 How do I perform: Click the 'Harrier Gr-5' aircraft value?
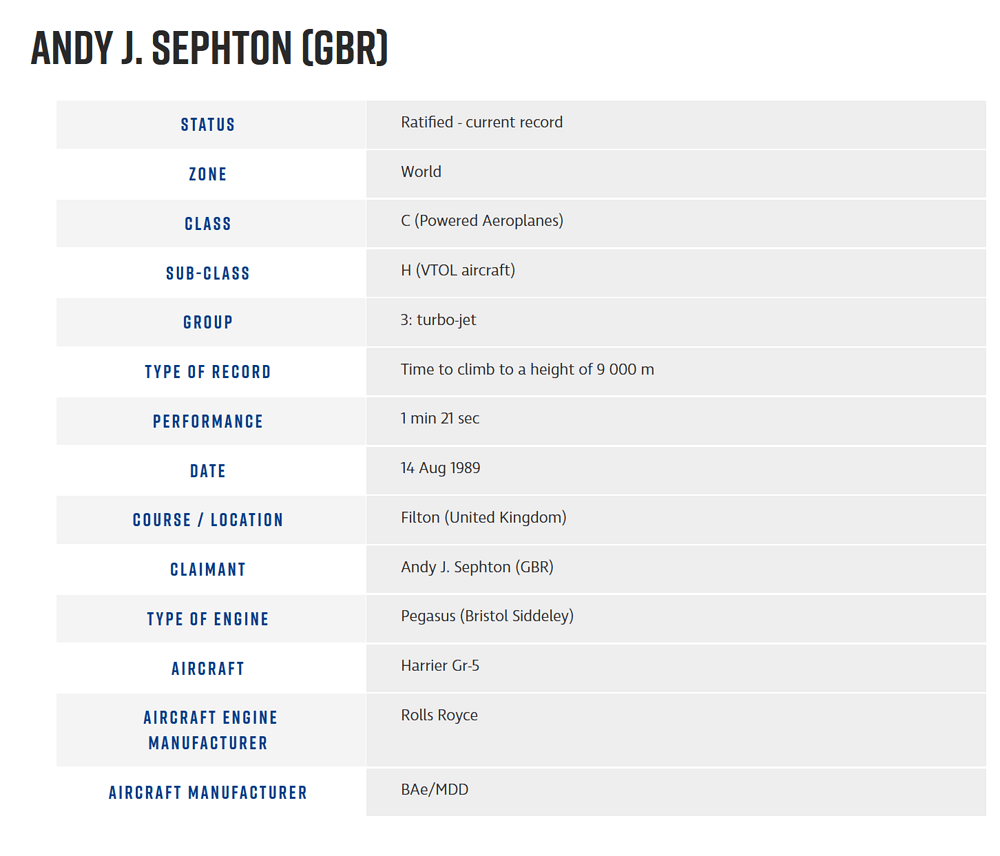click(x=440, y=665)
